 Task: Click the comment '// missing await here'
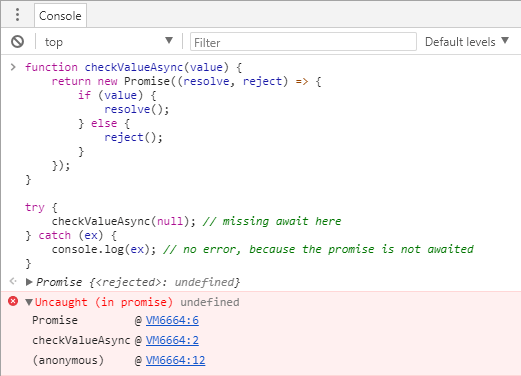pos(272,221)
